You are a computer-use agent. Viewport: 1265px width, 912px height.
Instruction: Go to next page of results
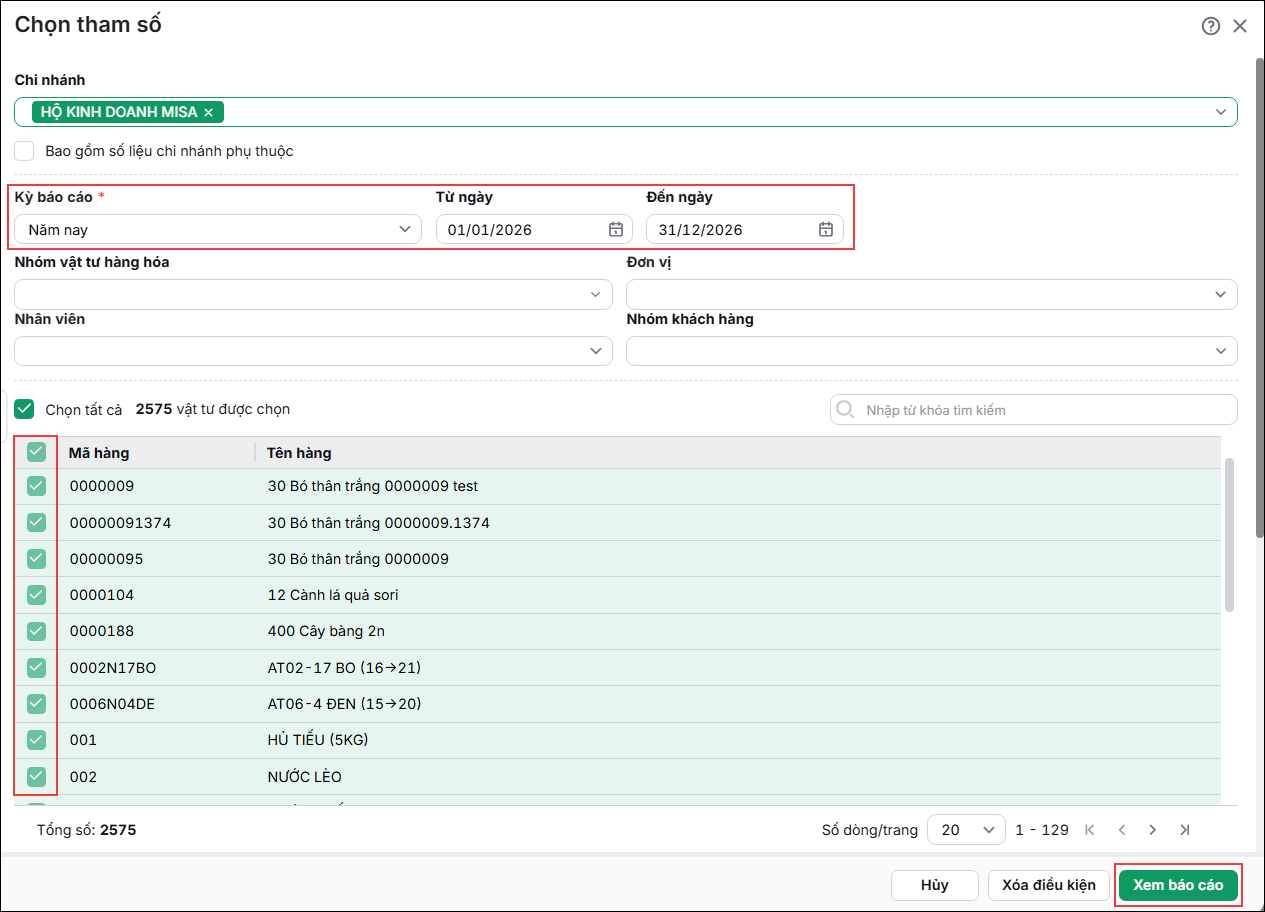[1153, 829]
